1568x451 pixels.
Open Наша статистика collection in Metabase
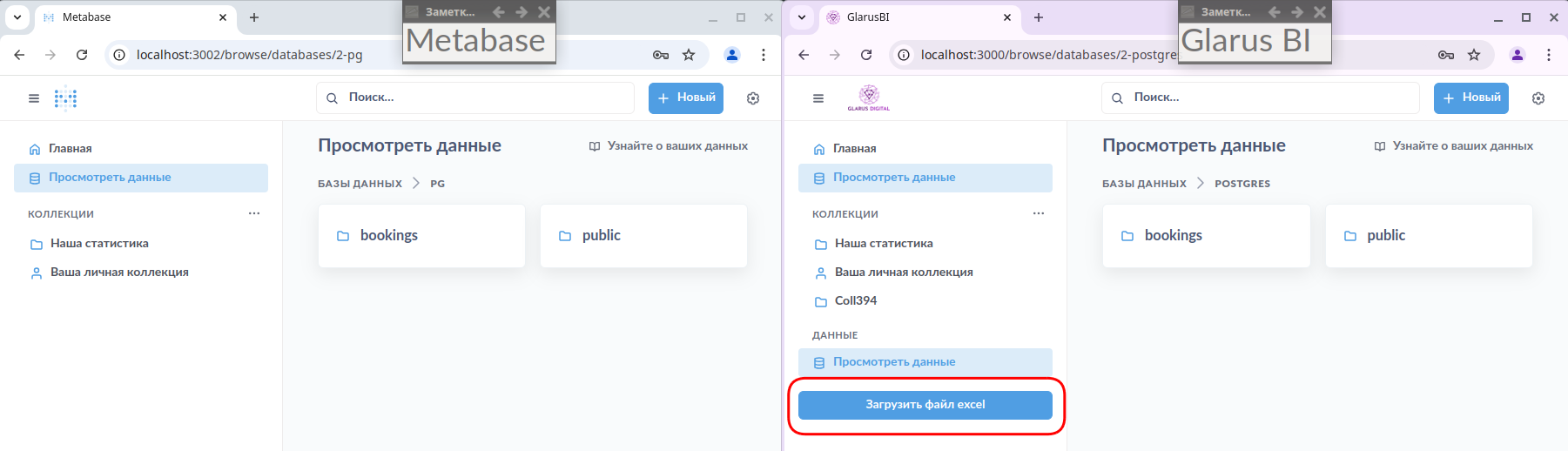pyautogui.click(x=141, y=244)
